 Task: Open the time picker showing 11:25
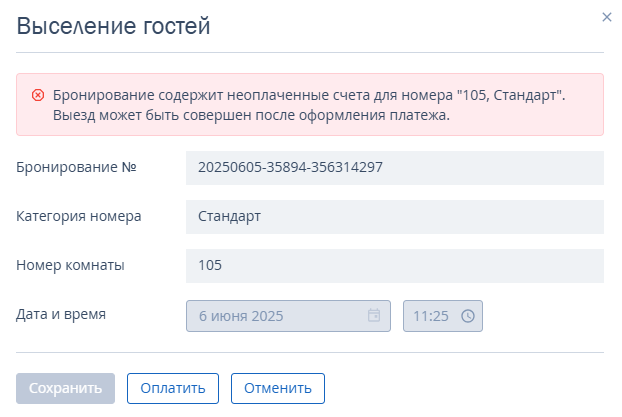click(443, 316)
